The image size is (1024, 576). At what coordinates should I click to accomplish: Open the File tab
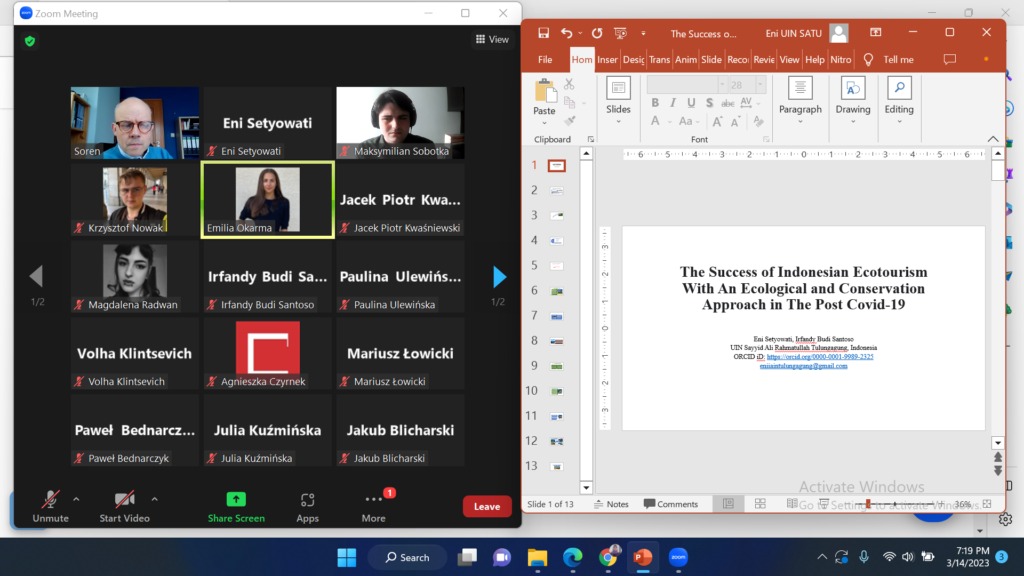click(x=545, y=59)
